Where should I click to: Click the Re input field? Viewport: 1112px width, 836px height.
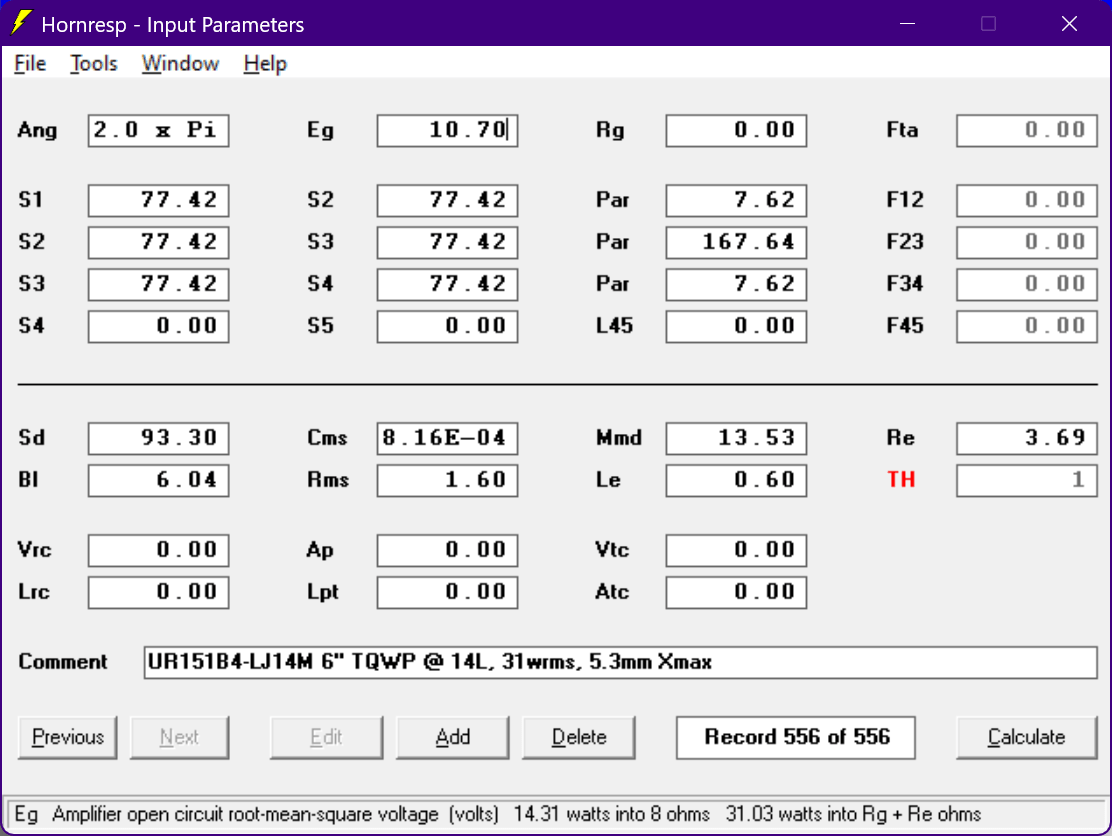(x=1026, y=438)
